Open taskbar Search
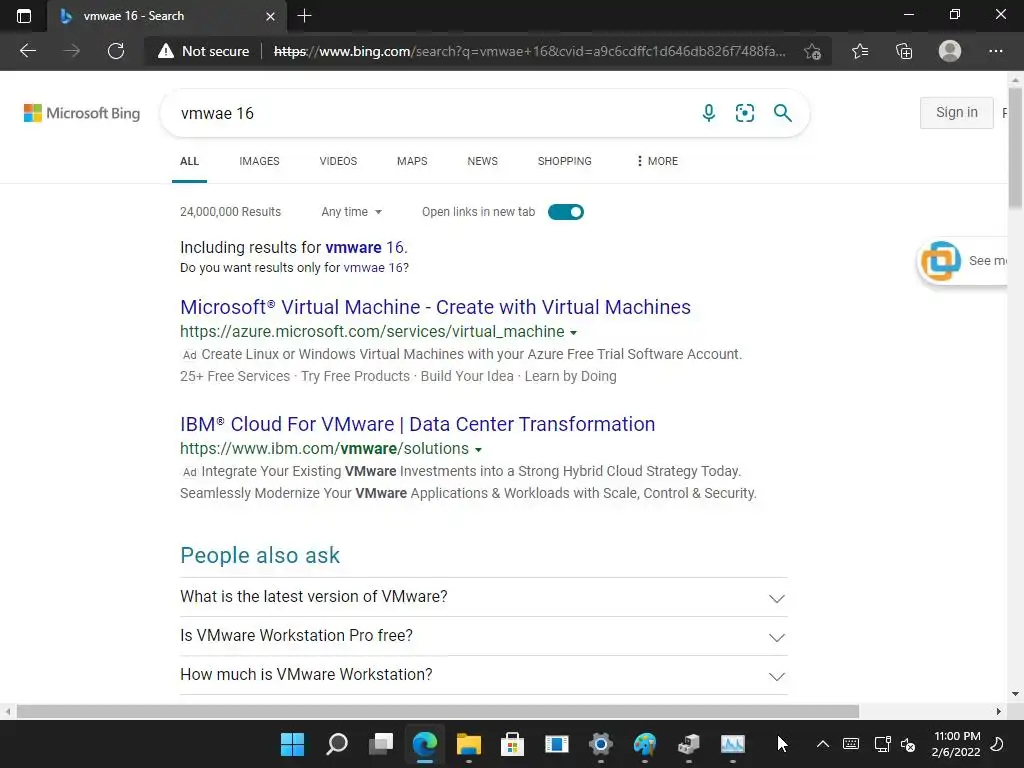Image resolution: width=1024 pixels, height=768 pixels. [337, 744]
